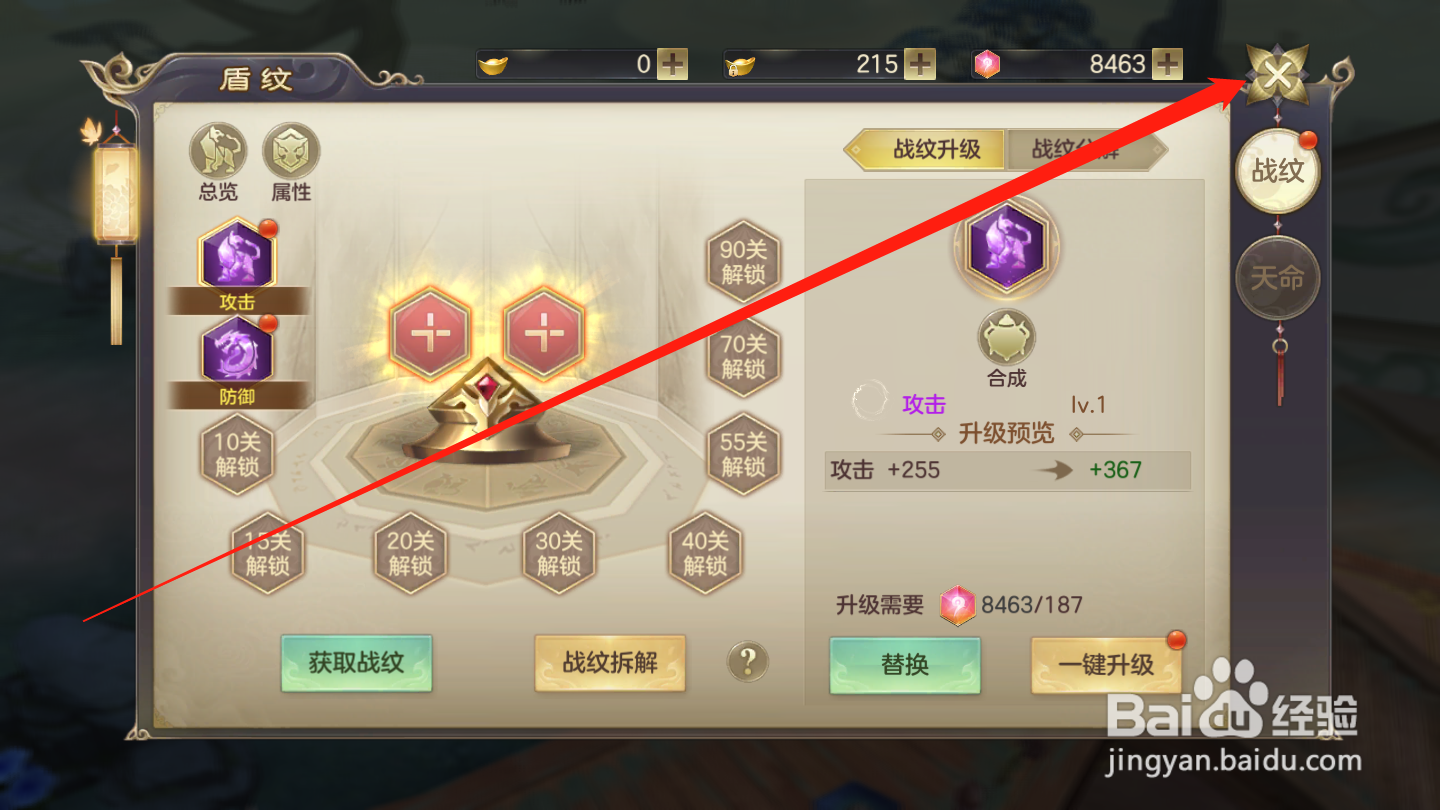Click the 战纹拆解 button

[x=610, y=663]
